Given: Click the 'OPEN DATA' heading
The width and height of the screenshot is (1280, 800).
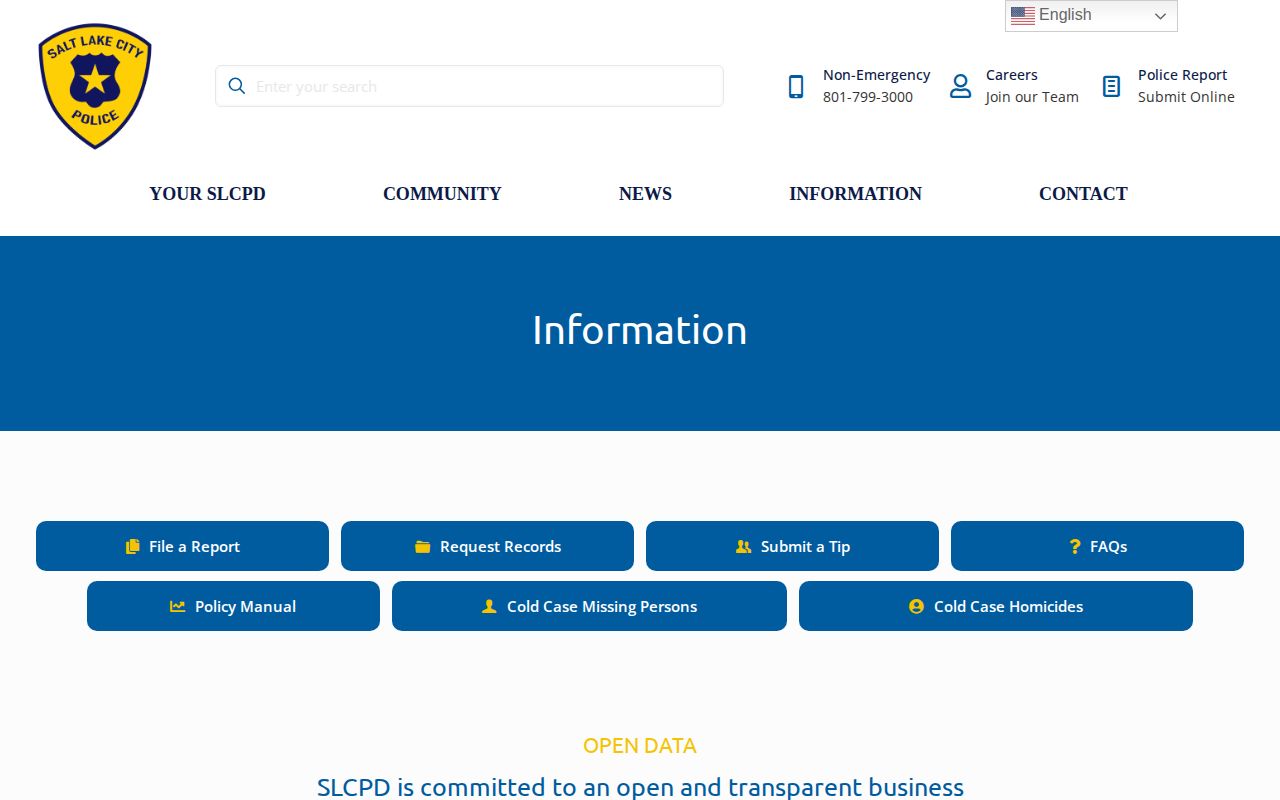Looking at the screenshot, I should 640,746.
